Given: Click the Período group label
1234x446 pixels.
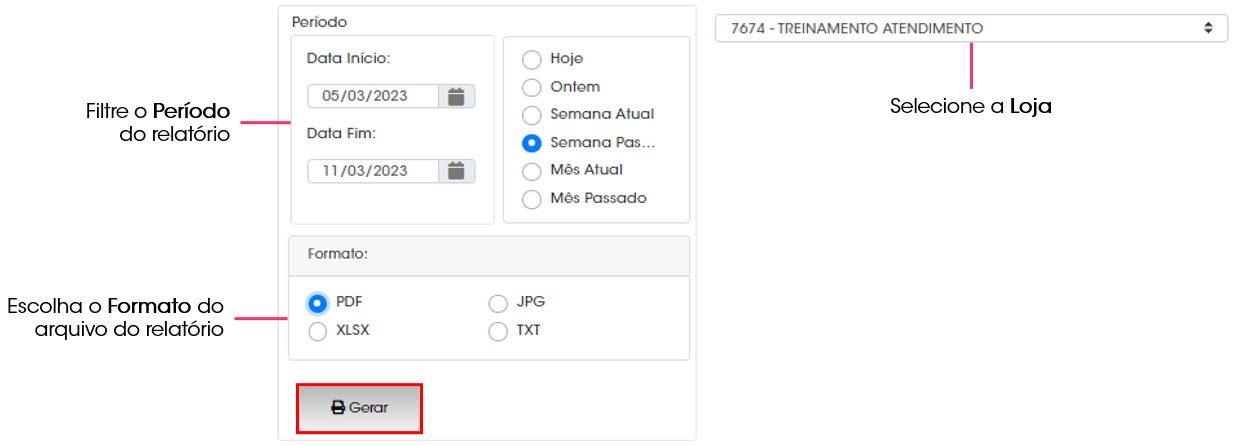Looking at the screenshot, I should 319,21.
